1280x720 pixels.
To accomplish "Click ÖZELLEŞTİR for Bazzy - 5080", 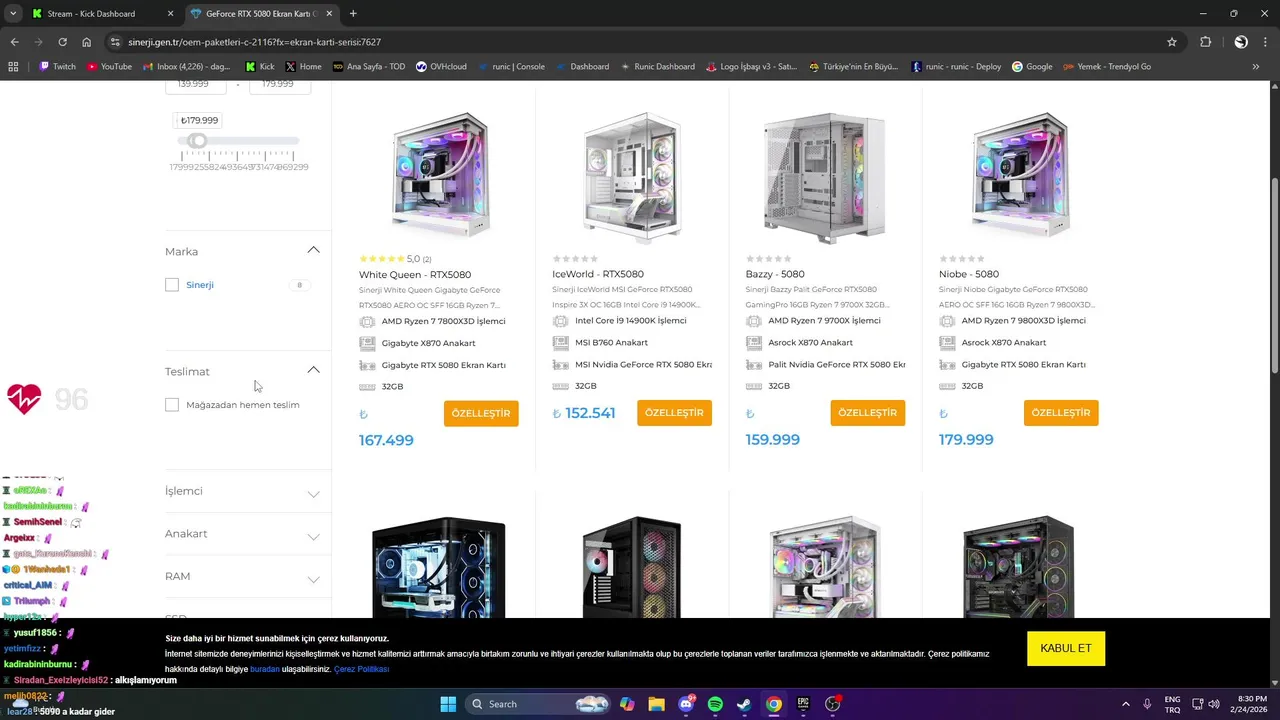I will click(x=867, y=412).
